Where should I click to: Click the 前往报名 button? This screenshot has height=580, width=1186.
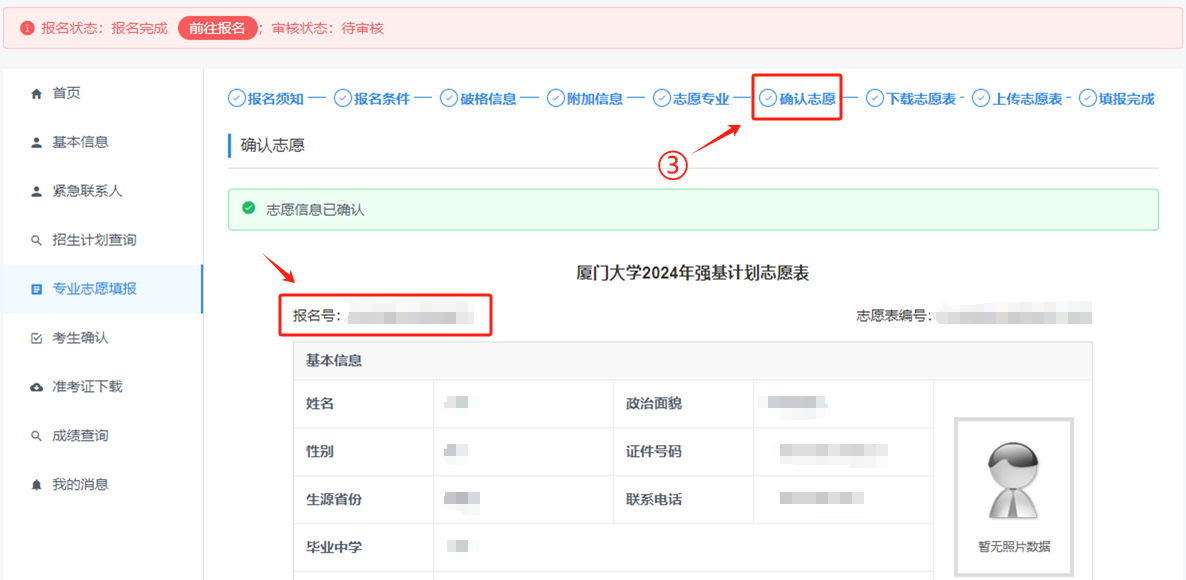click(x=217, y=28)
